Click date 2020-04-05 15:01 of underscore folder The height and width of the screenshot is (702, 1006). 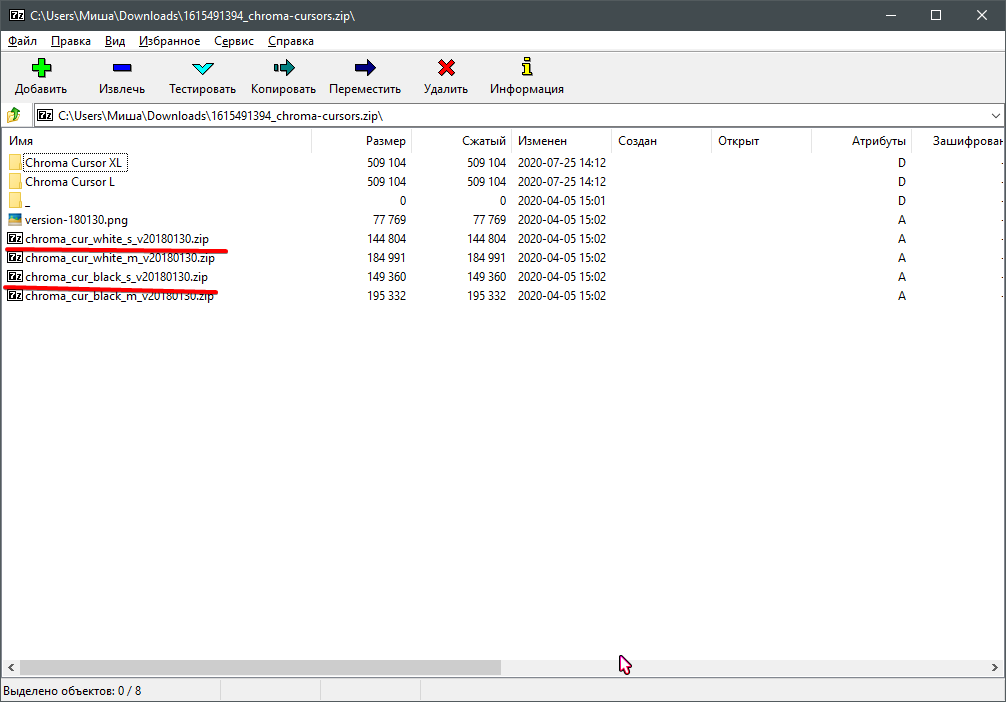tap(561, 200)
